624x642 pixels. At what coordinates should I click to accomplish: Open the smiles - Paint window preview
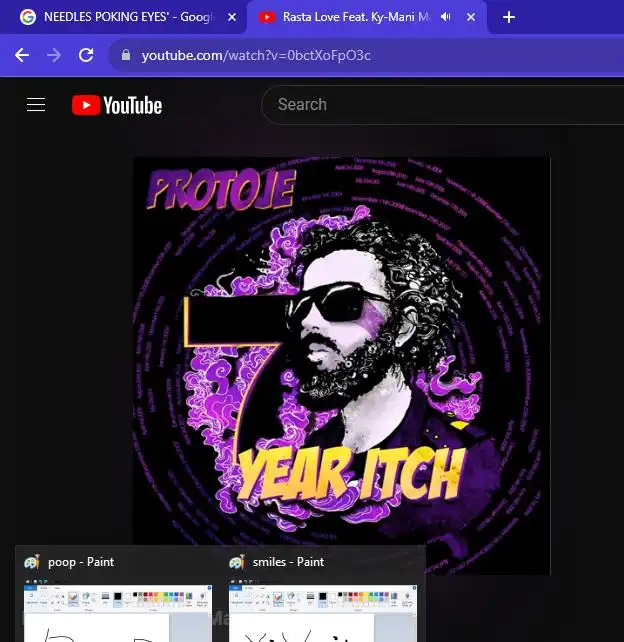pos(323,613)
